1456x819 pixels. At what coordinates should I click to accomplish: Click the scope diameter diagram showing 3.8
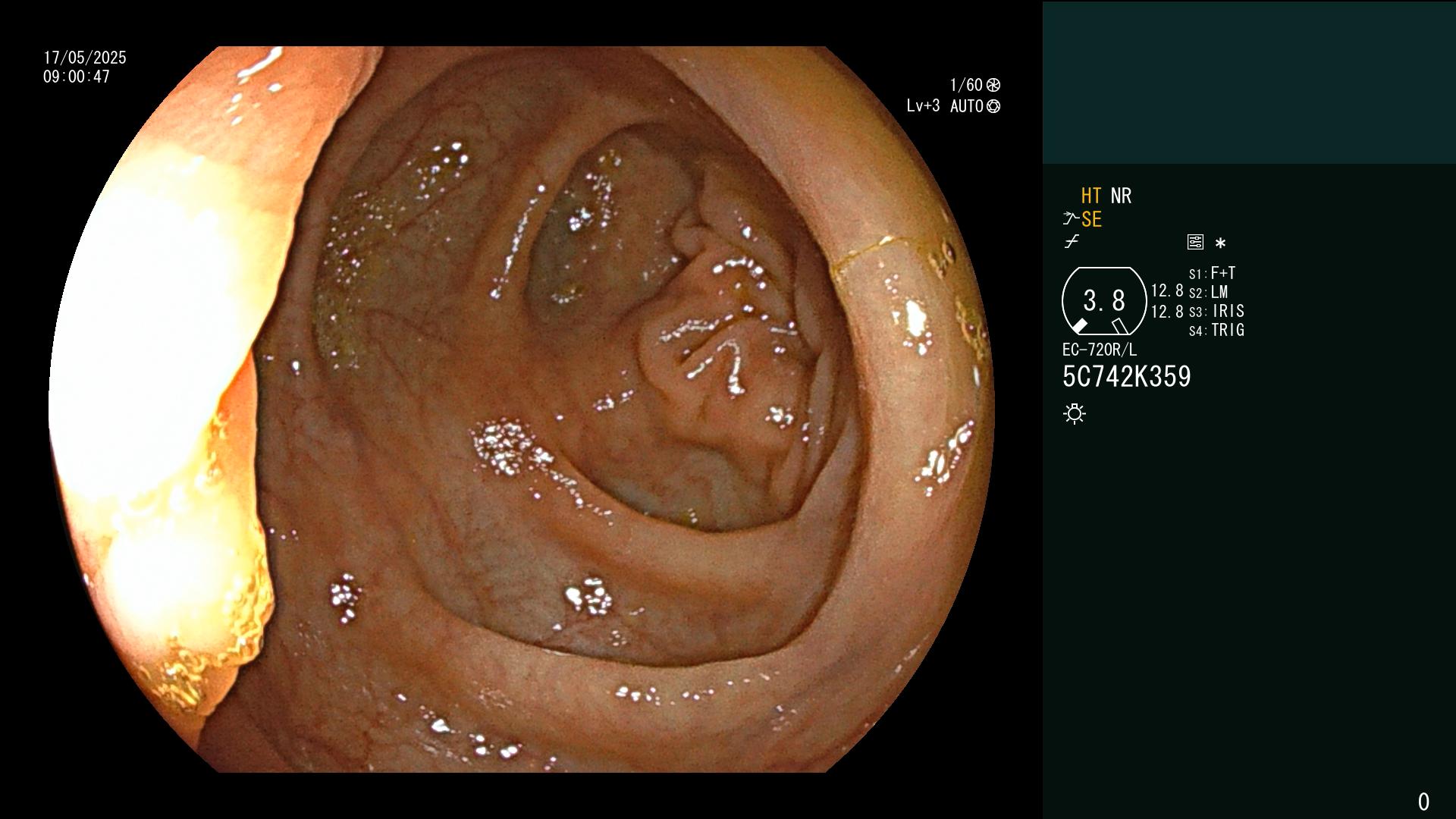(1104, 301)
